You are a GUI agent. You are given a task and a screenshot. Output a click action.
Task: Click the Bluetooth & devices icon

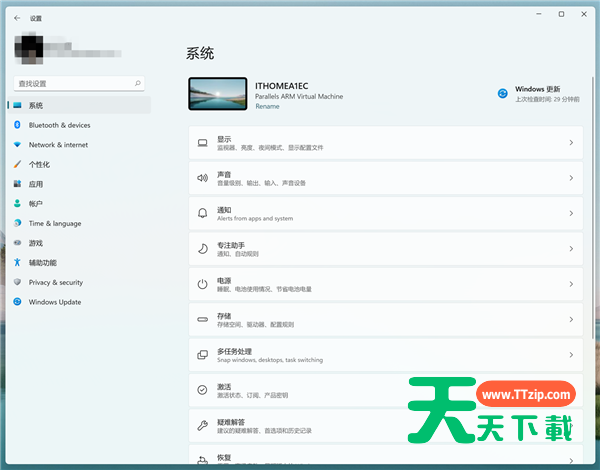tap(18, 125)
